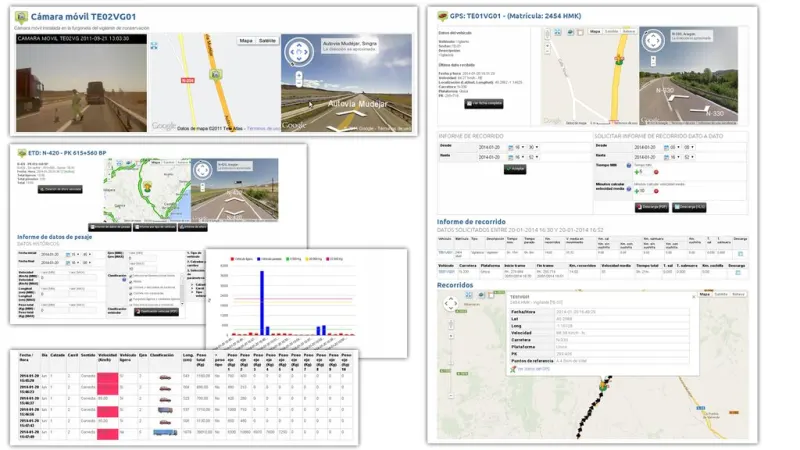Switch Cámara móvil map to Mapa view

pyautogui.click(x=246, y=41)
